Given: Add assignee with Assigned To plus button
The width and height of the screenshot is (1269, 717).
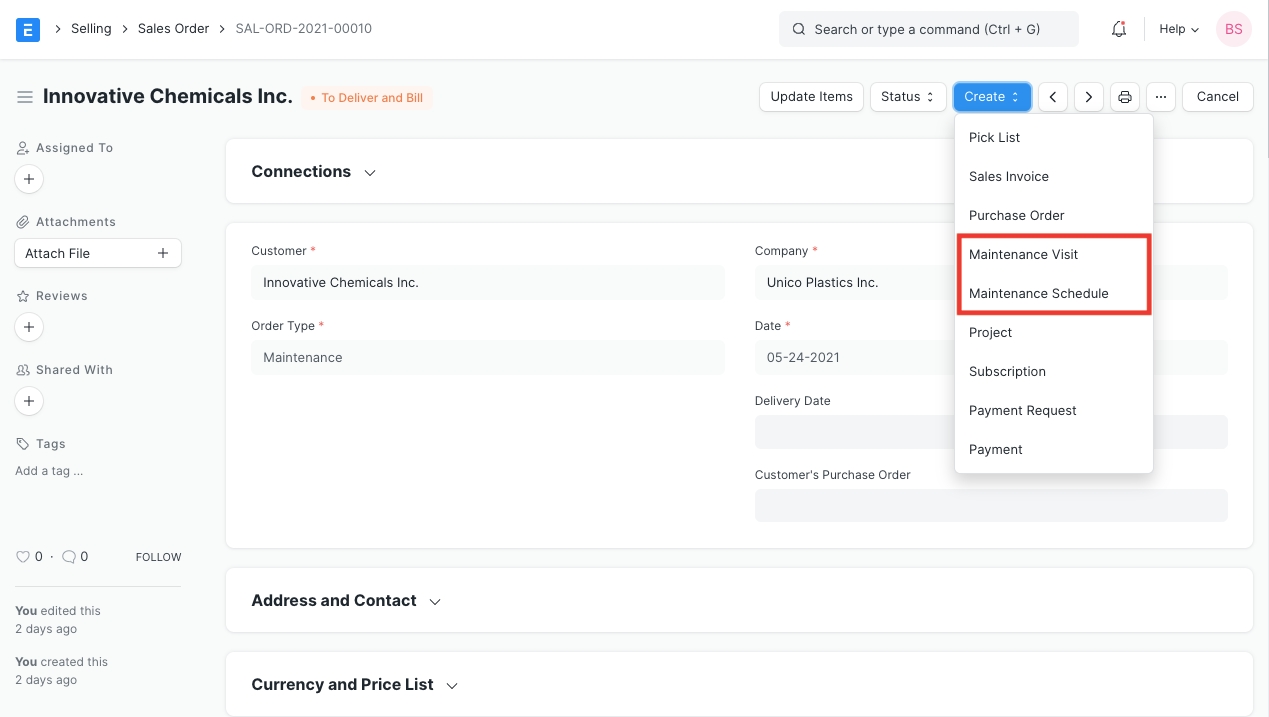Looking at the screenshot, I should (x=29, y=179).
